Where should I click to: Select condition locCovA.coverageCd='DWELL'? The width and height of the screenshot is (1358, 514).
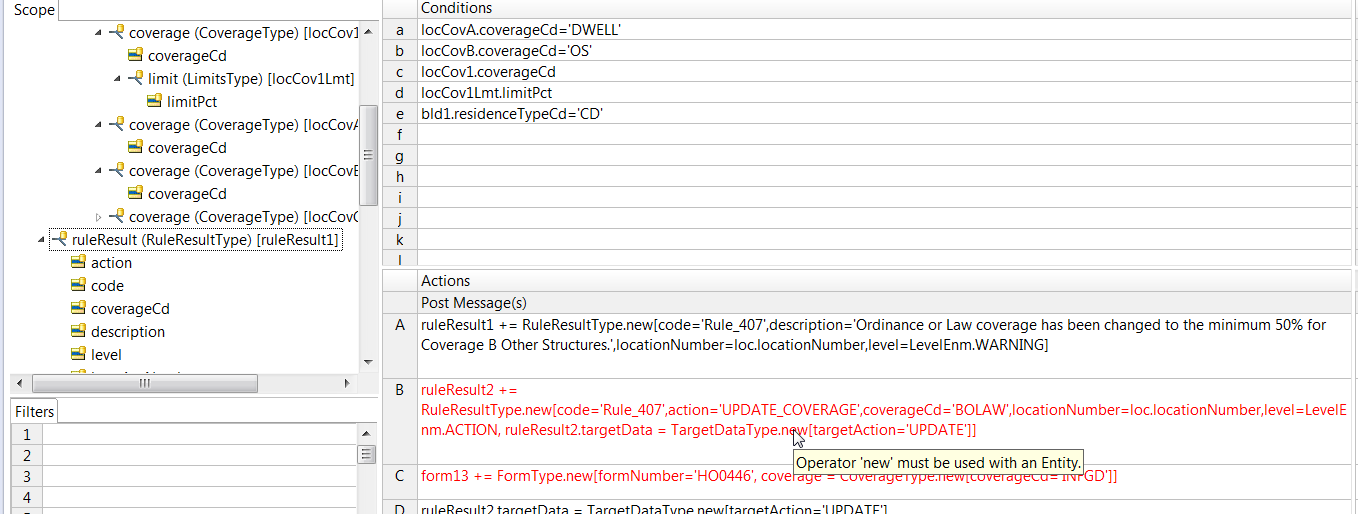click(x=884, y=29)
